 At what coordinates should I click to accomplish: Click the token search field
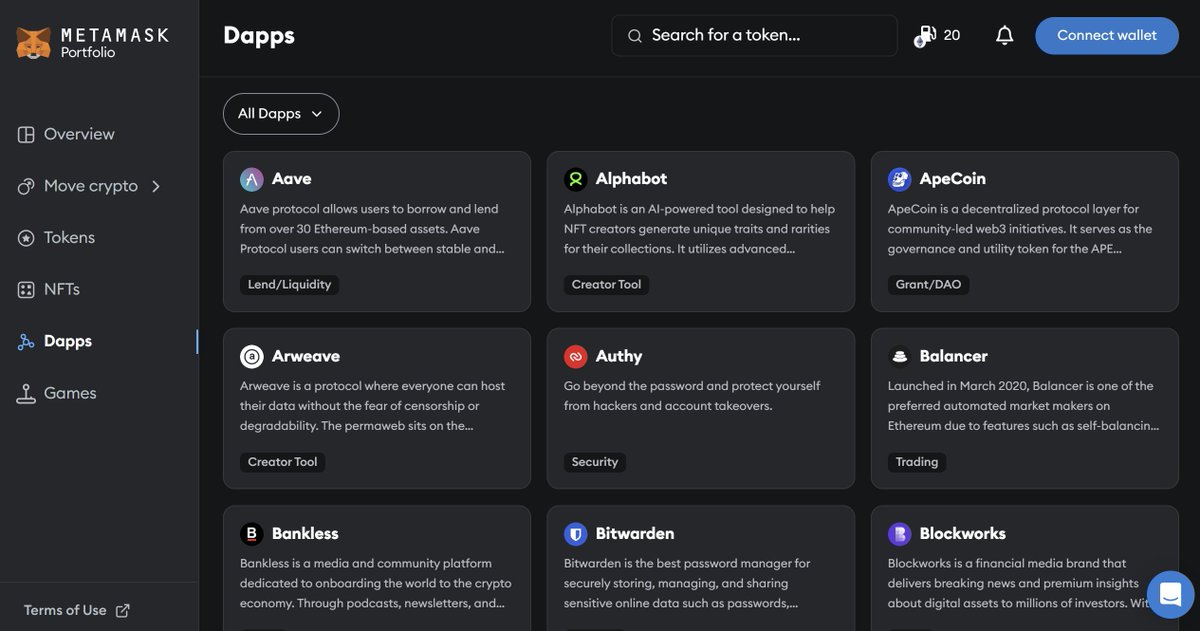coord(754,35)
